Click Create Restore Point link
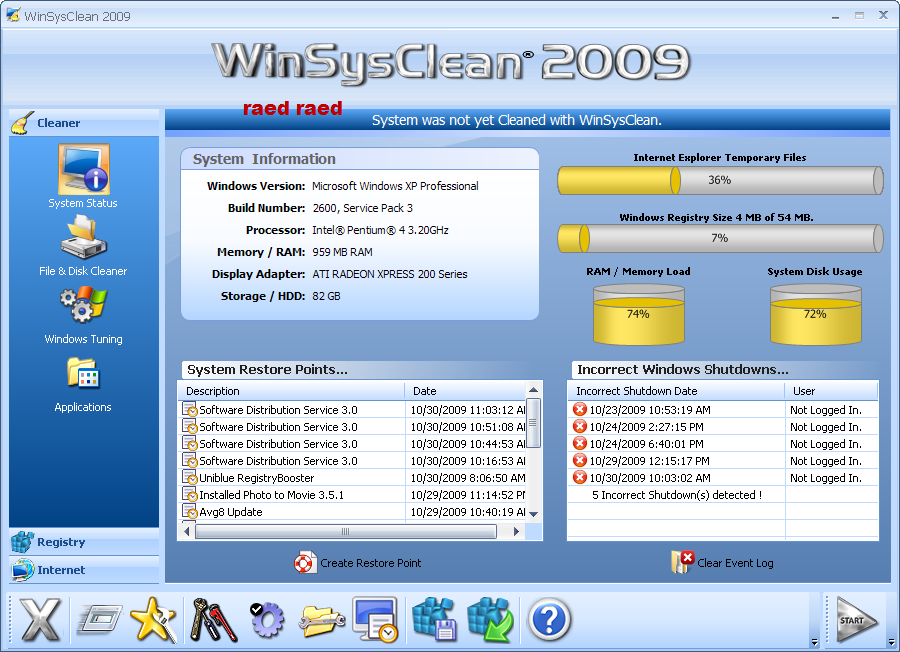This screenshot has height=652, width=900. pos(370,563)
